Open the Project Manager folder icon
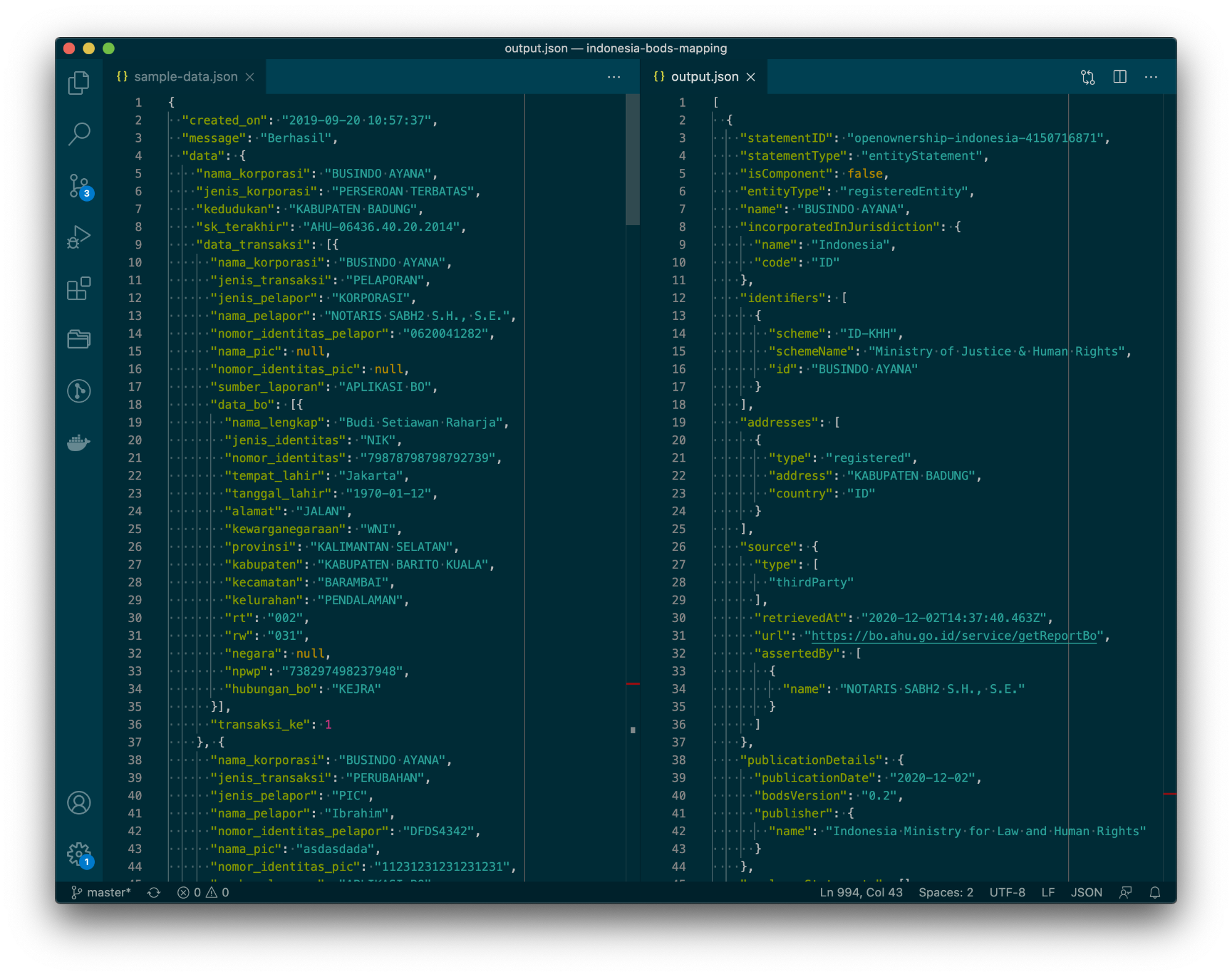 tap(79, 339)
